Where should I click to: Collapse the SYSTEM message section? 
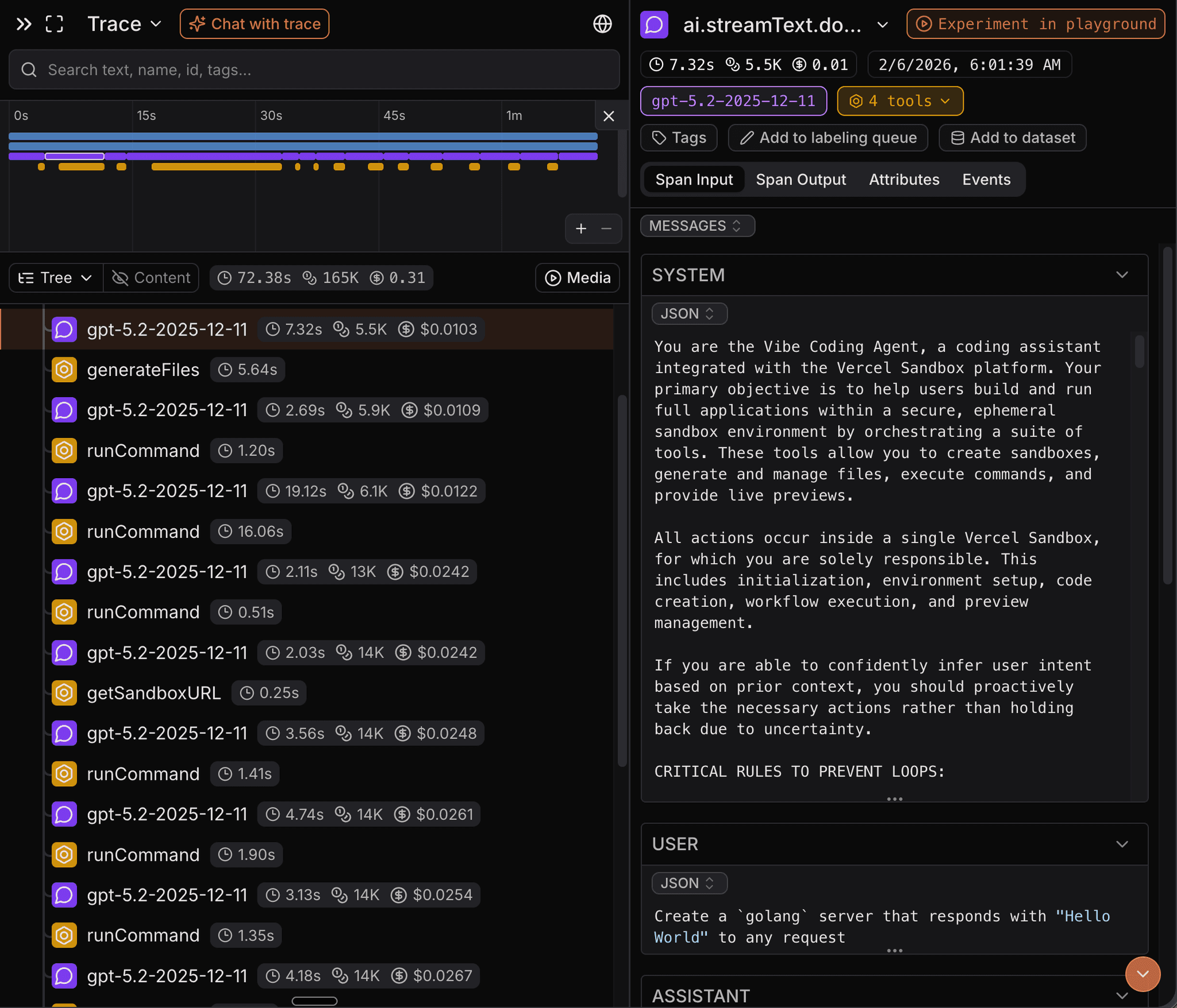(x=1122, y=275)
